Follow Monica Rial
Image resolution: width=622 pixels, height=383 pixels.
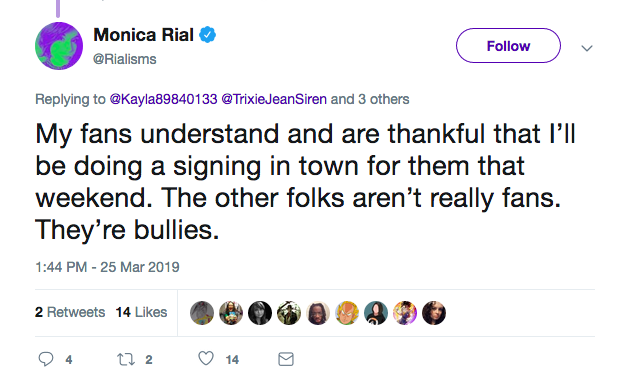point(508,46)
